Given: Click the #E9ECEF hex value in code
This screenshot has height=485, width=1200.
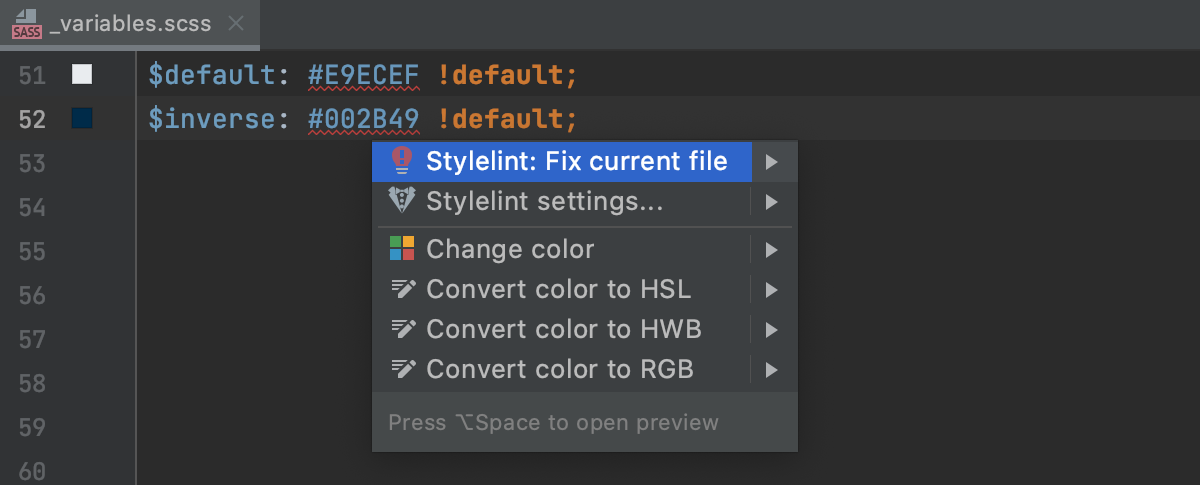Looking at the screenshot, I should pos(363,75).
